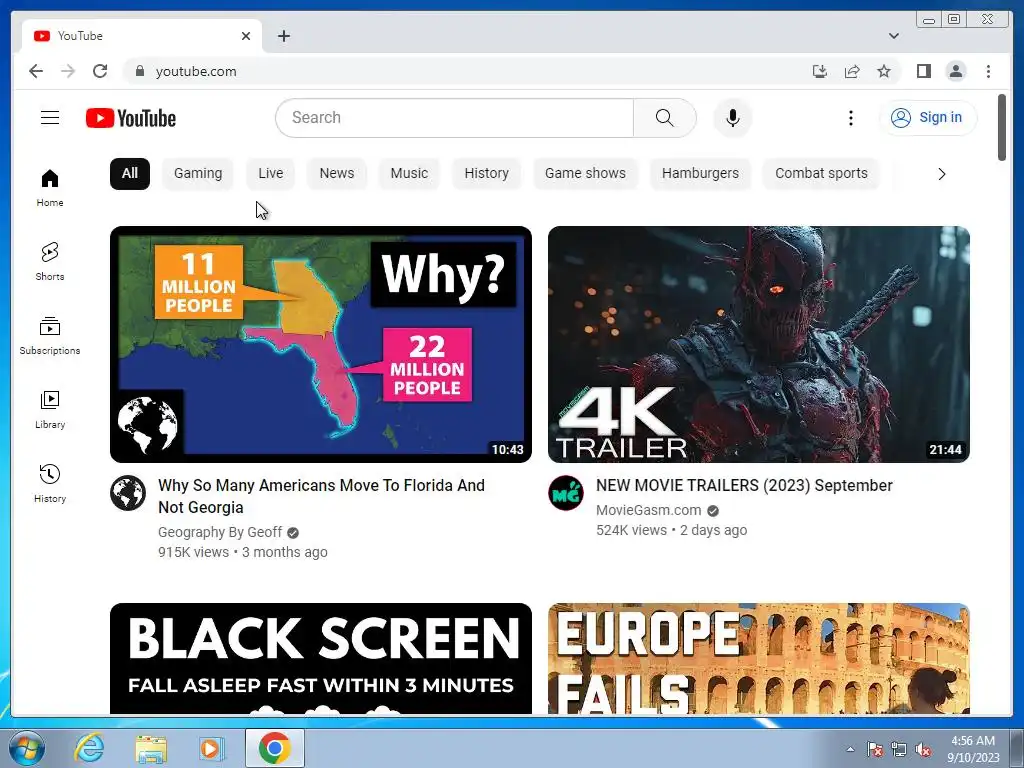Reload the page
Screen dimensions: 1024x768
tap(100, 71)
